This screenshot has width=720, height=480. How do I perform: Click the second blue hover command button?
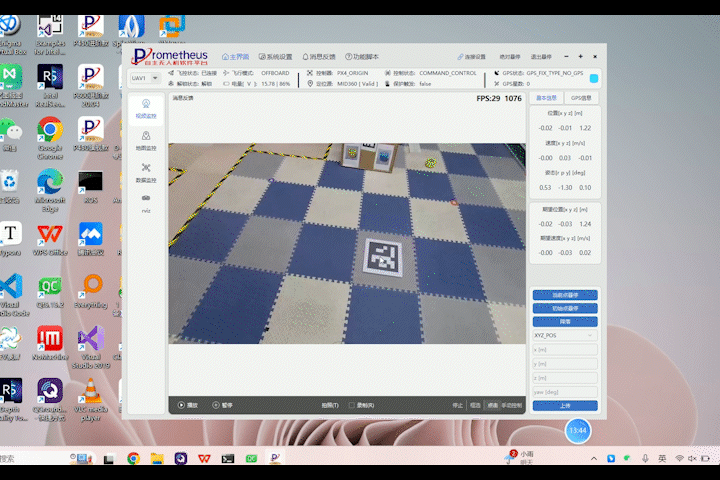coord(565,308)
